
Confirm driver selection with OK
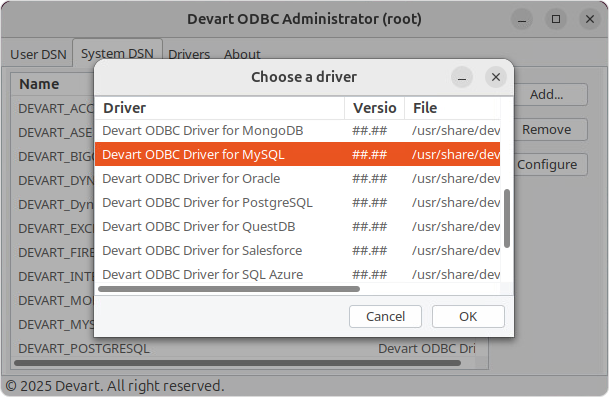click(x=468, y=316)
